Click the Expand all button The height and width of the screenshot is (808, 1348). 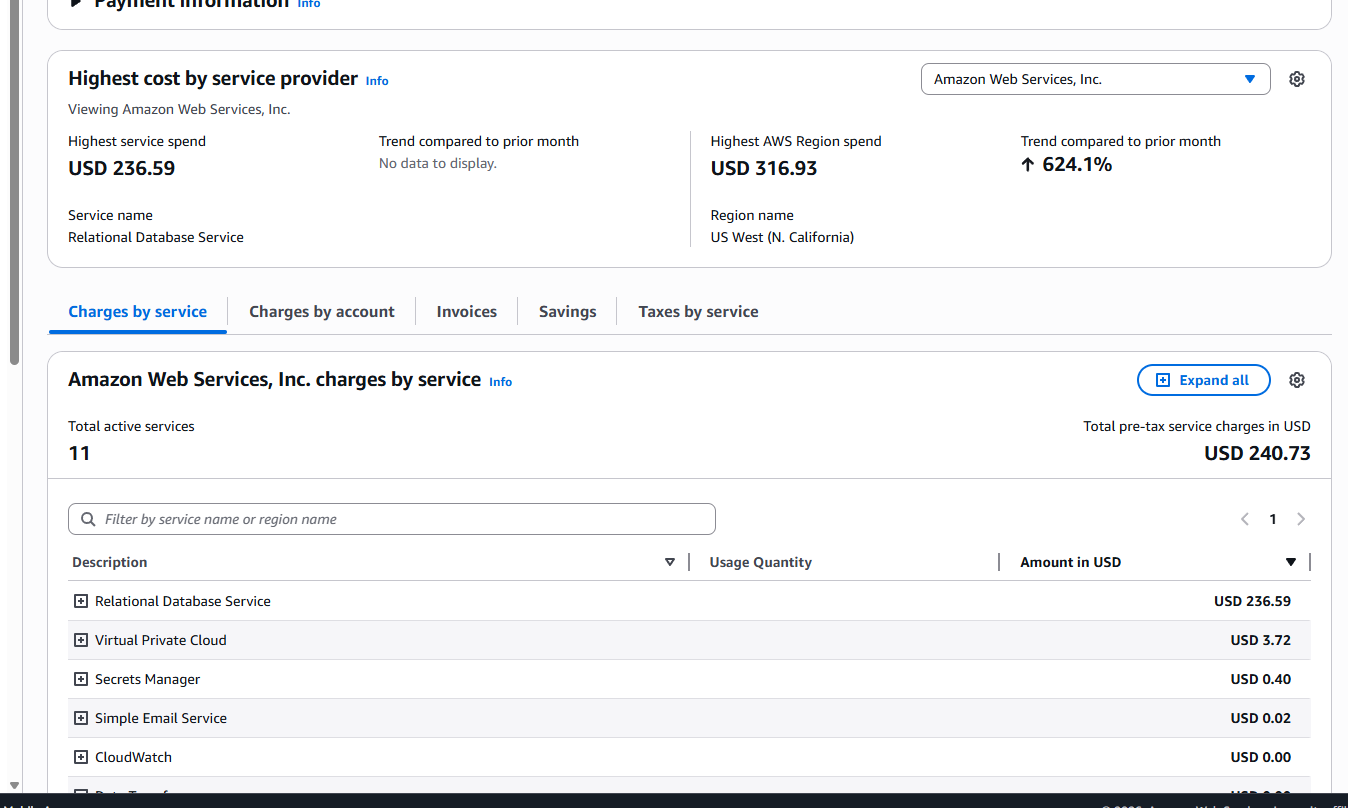(x=1204, y=380)
